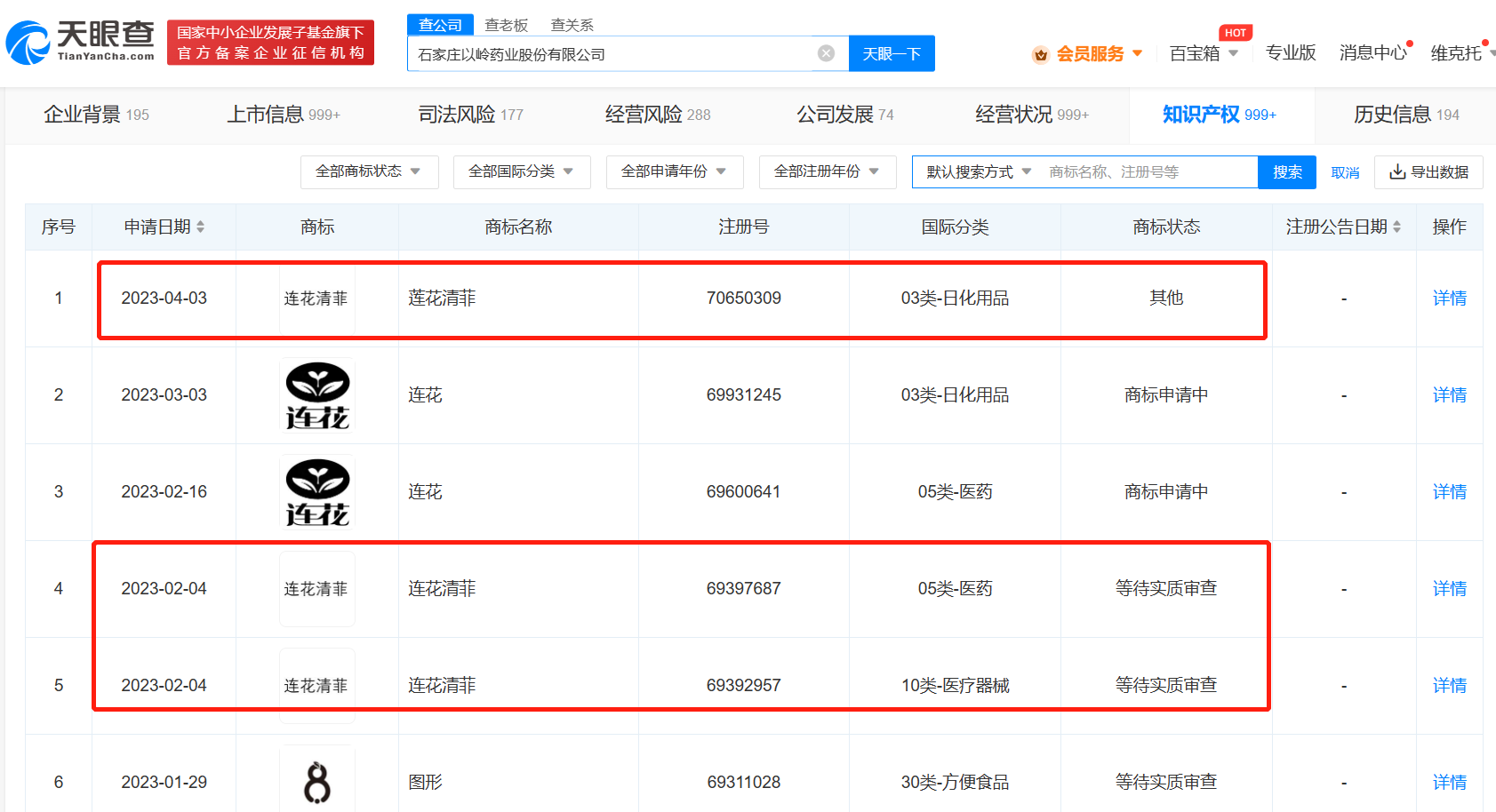This screenshot has height=812, width=1496.
Task: Click the HOT badge above 百宝箱
Action: [1236, 33]
